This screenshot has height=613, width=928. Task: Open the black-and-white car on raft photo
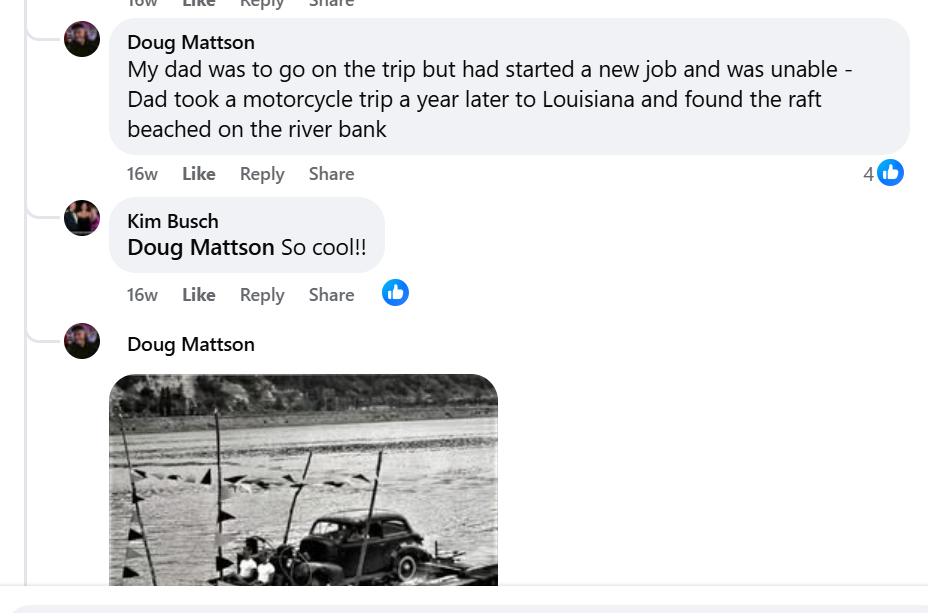(x=303, y=480)
